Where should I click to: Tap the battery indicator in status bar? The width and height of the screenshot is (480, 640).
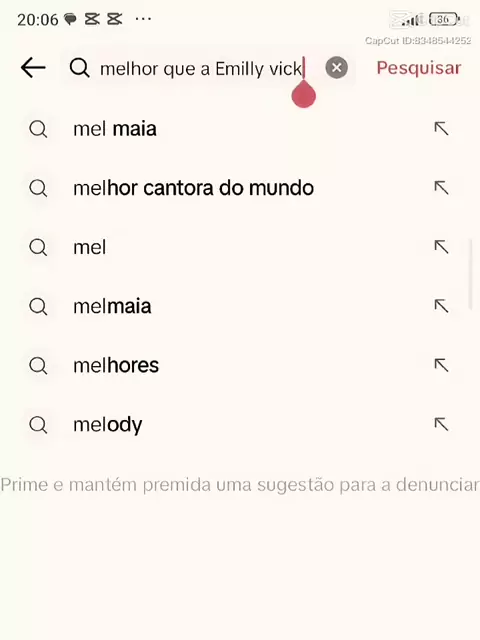pos(444,19)
